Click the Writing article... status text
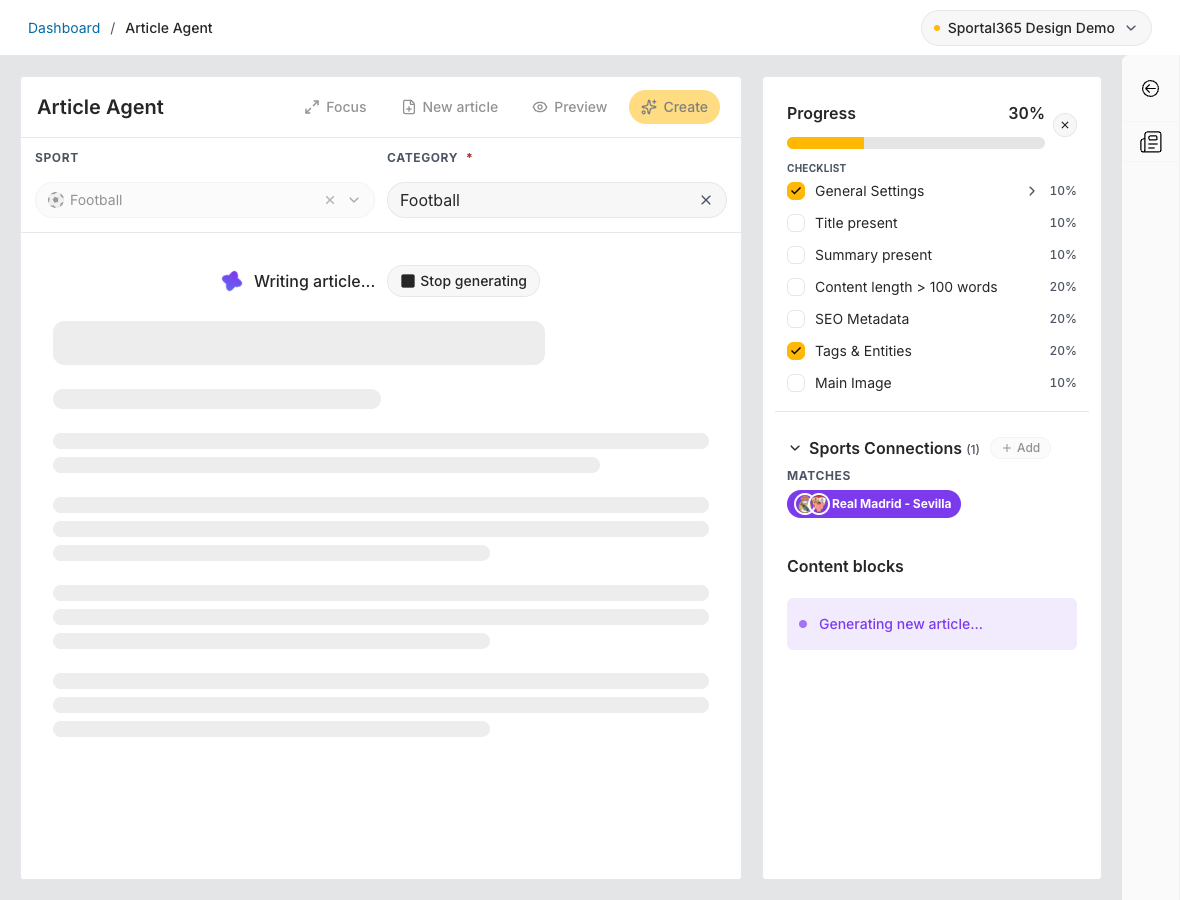The image size is (1180, 900). click(x=314, y=281)
